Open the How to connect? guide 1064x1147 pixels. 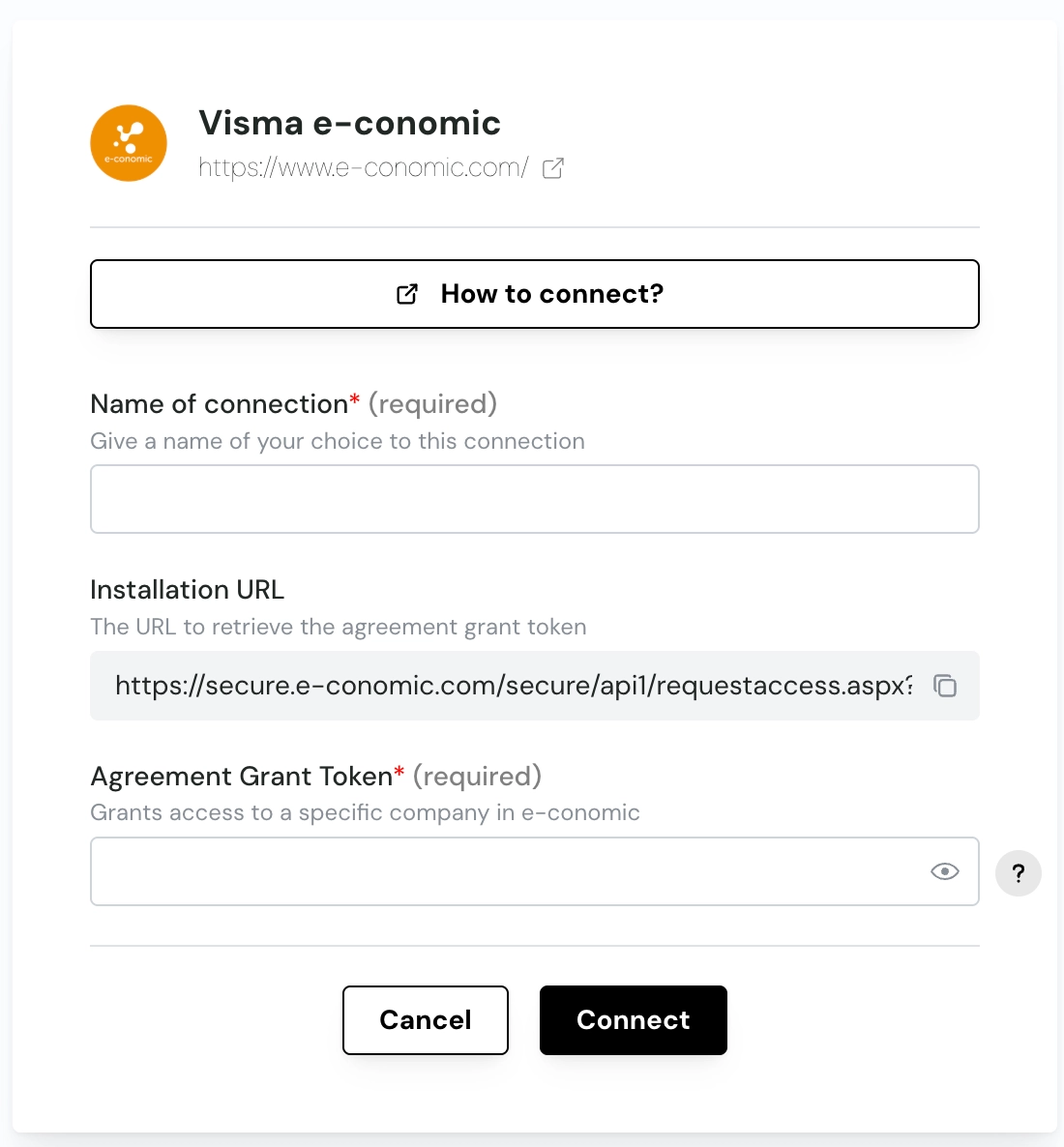[535, 294]
